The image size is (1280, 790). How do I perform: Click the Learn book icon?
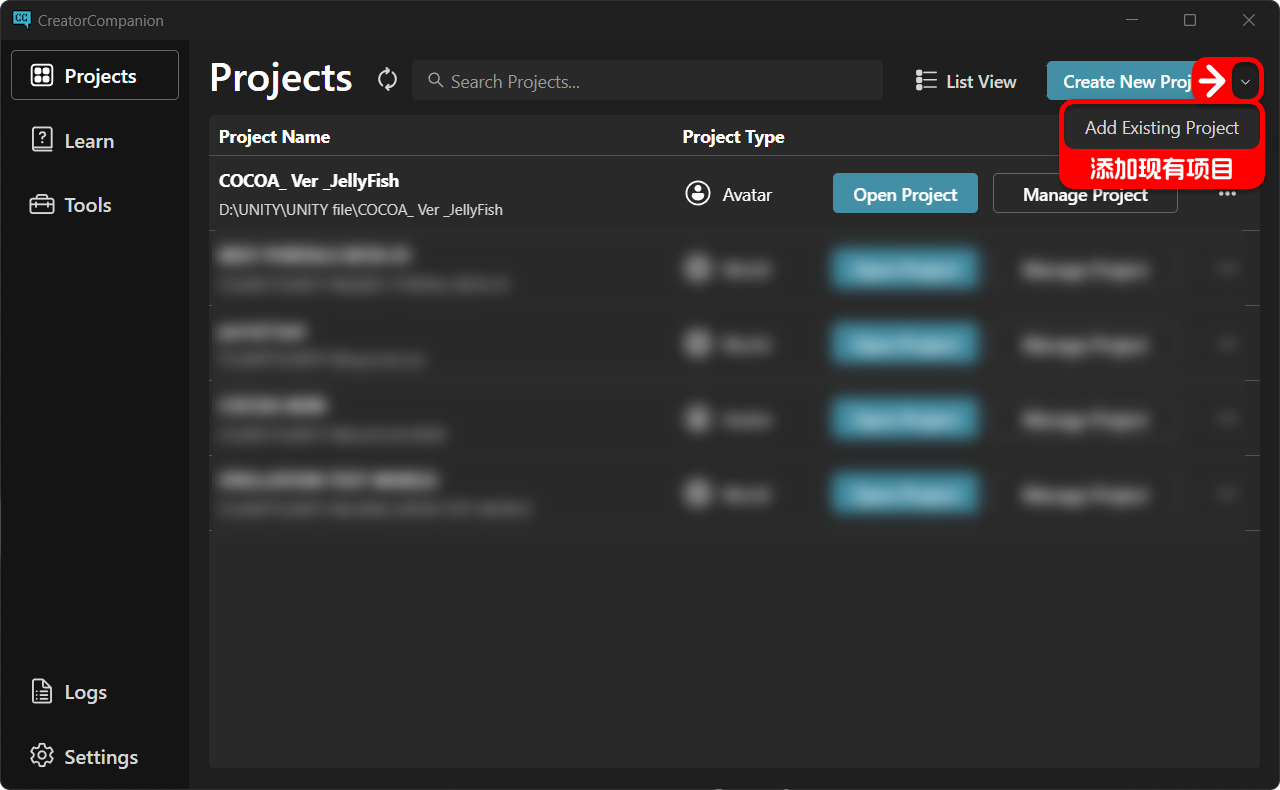click(42, 140)
